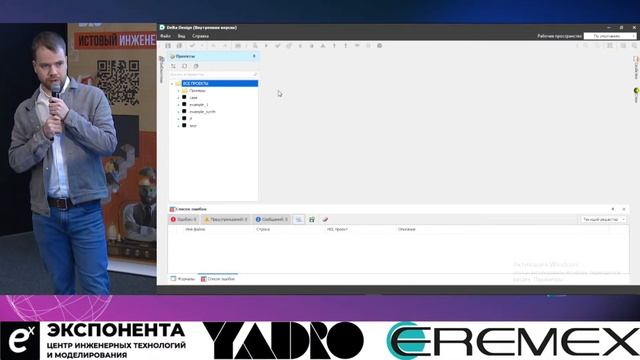The height and width of the screenshot is (360, 640).
Task: Click the HDL проект column header
Action: 337,229
